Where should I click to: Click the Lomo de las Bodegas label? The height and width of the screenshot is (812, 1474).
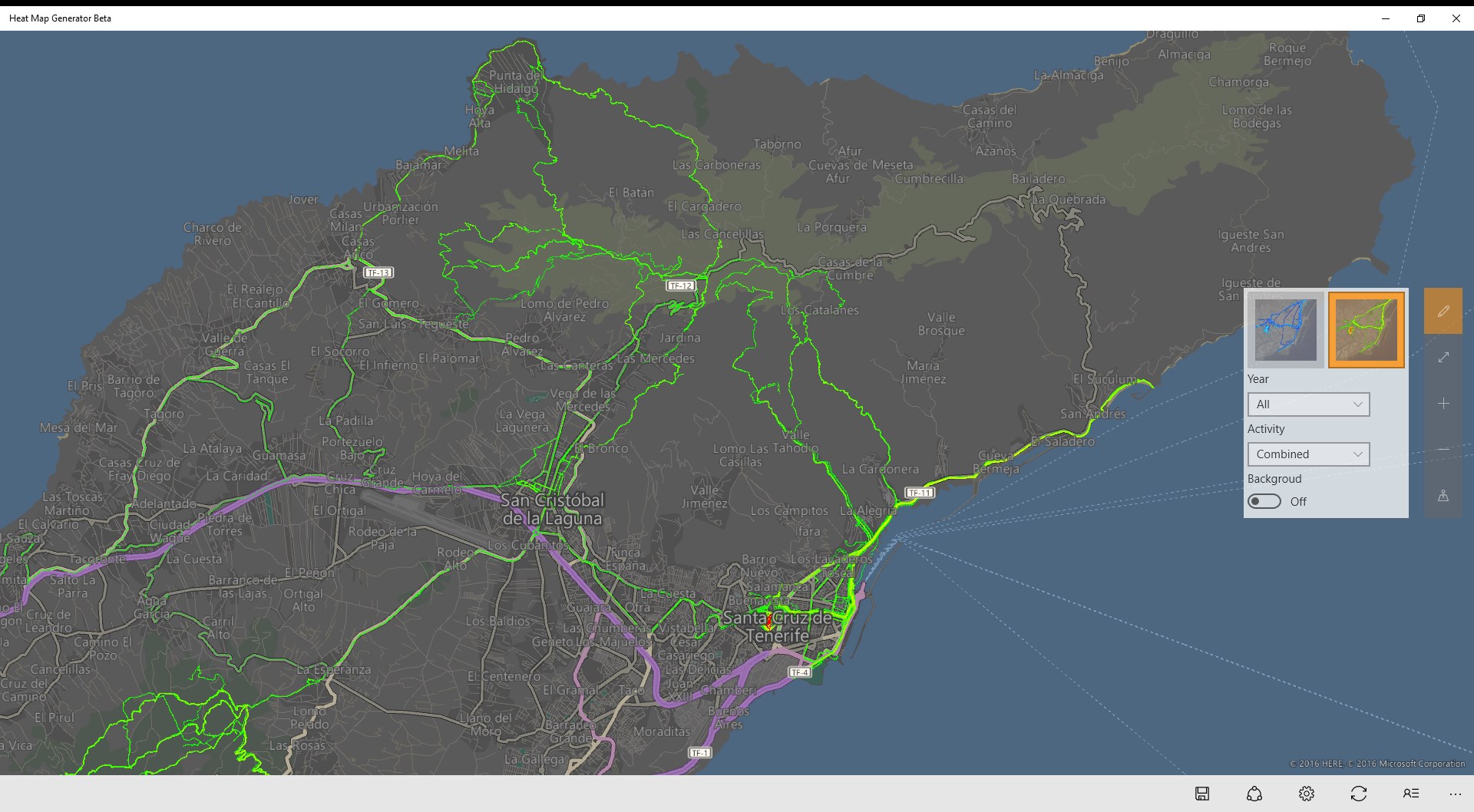pyautogui.click(x=1257, y=117)
